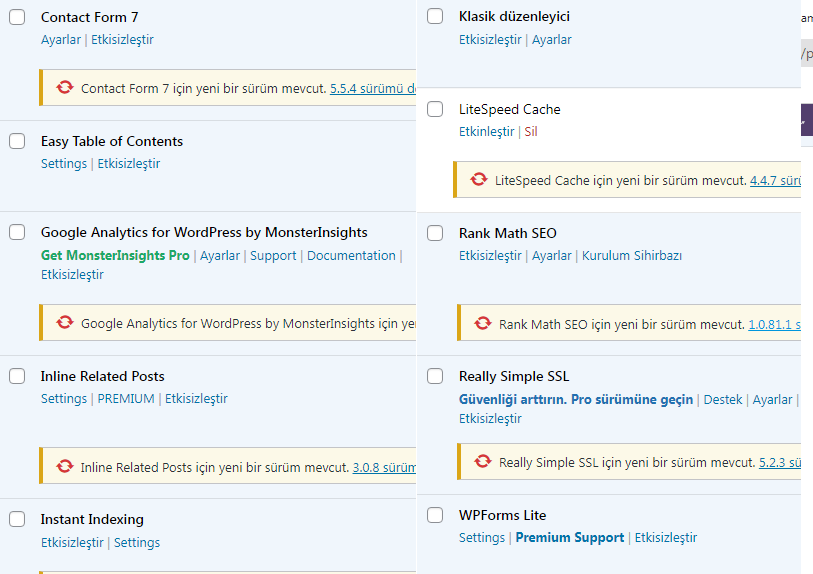Deactivate Klasik düzenleyici with Etkisizleştir
This screenshot has height=574, width=813.
(490, 40)
